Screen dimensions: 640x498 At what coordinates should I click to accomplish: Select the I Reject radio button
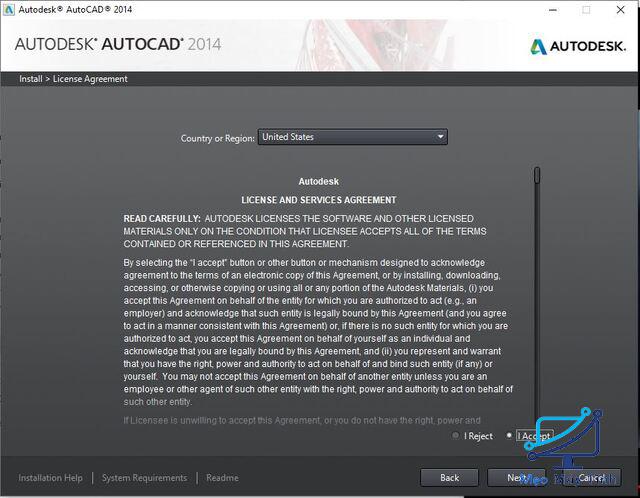pyautogui.click(x=456, y=436)
